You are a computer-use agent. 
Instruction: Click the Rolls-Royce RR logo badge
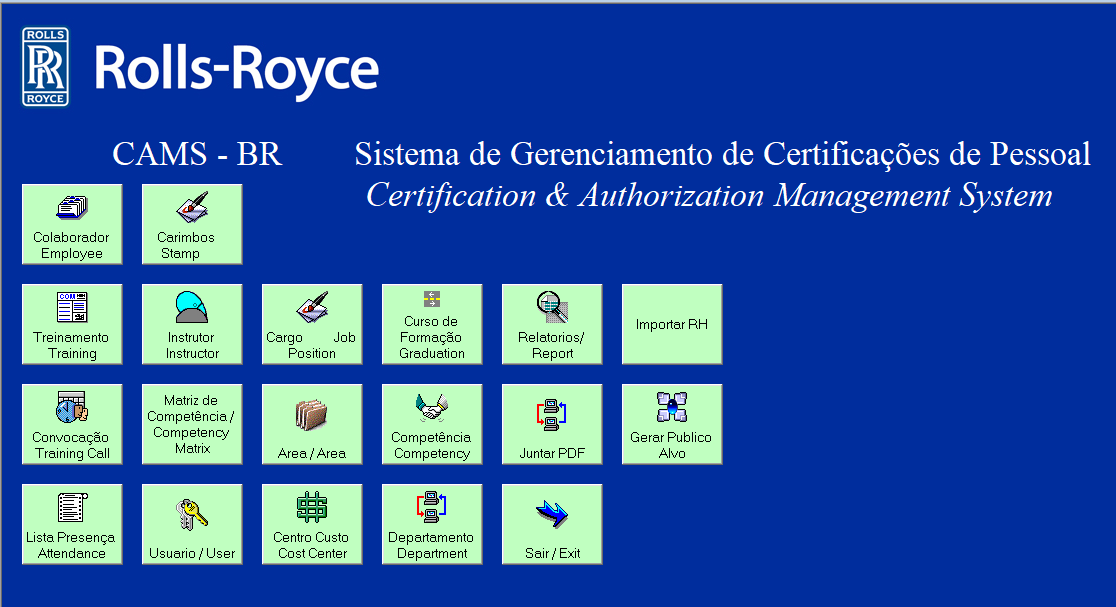(46, 67)
